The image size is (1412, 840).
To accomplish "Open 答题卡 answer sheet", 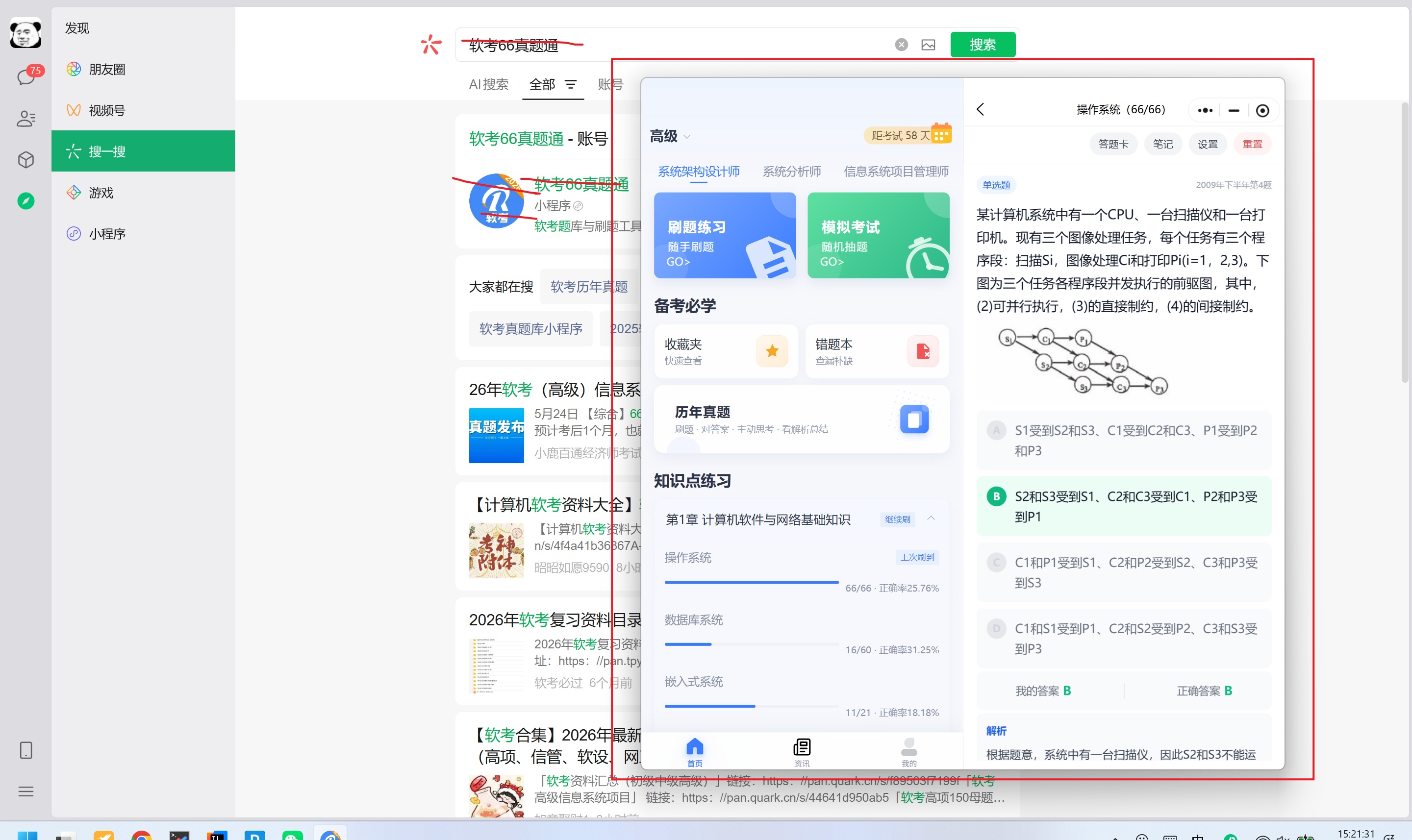I will 1113,144.
